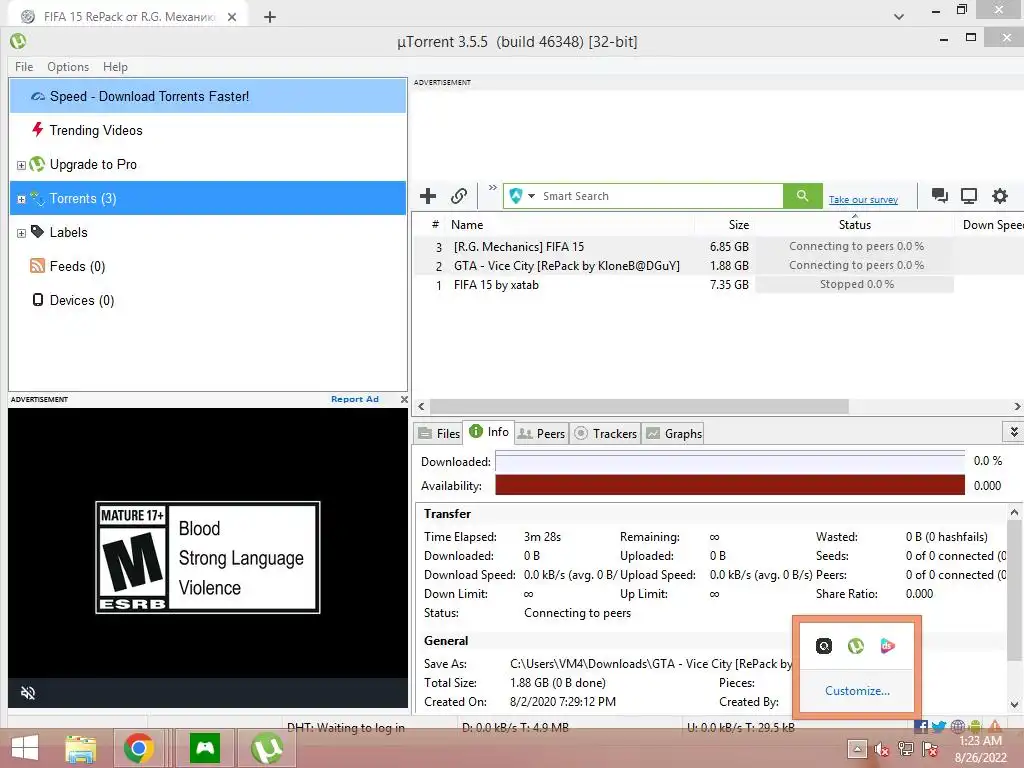1024x768 pixels.
Task: Open the Options menu
Action: (x=68, y=67)
